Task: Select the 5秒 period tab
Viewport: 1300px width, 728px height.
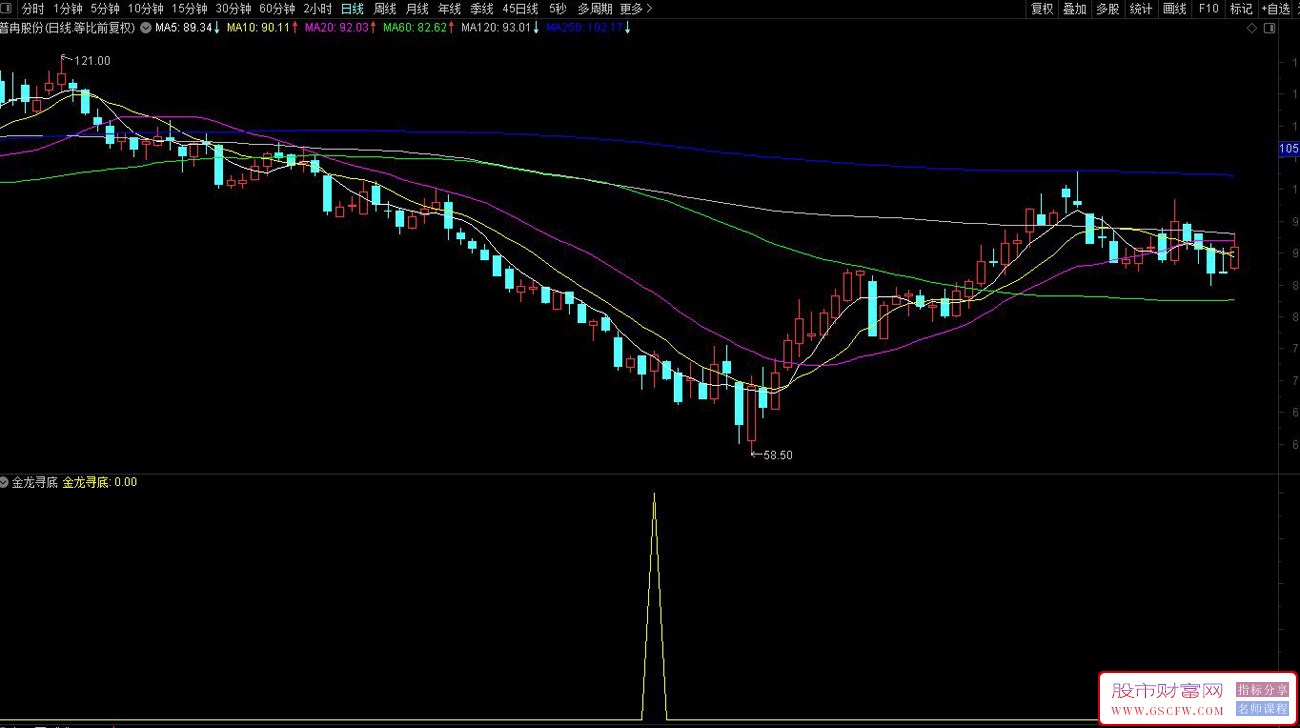Action: click(x=557, y=8)
